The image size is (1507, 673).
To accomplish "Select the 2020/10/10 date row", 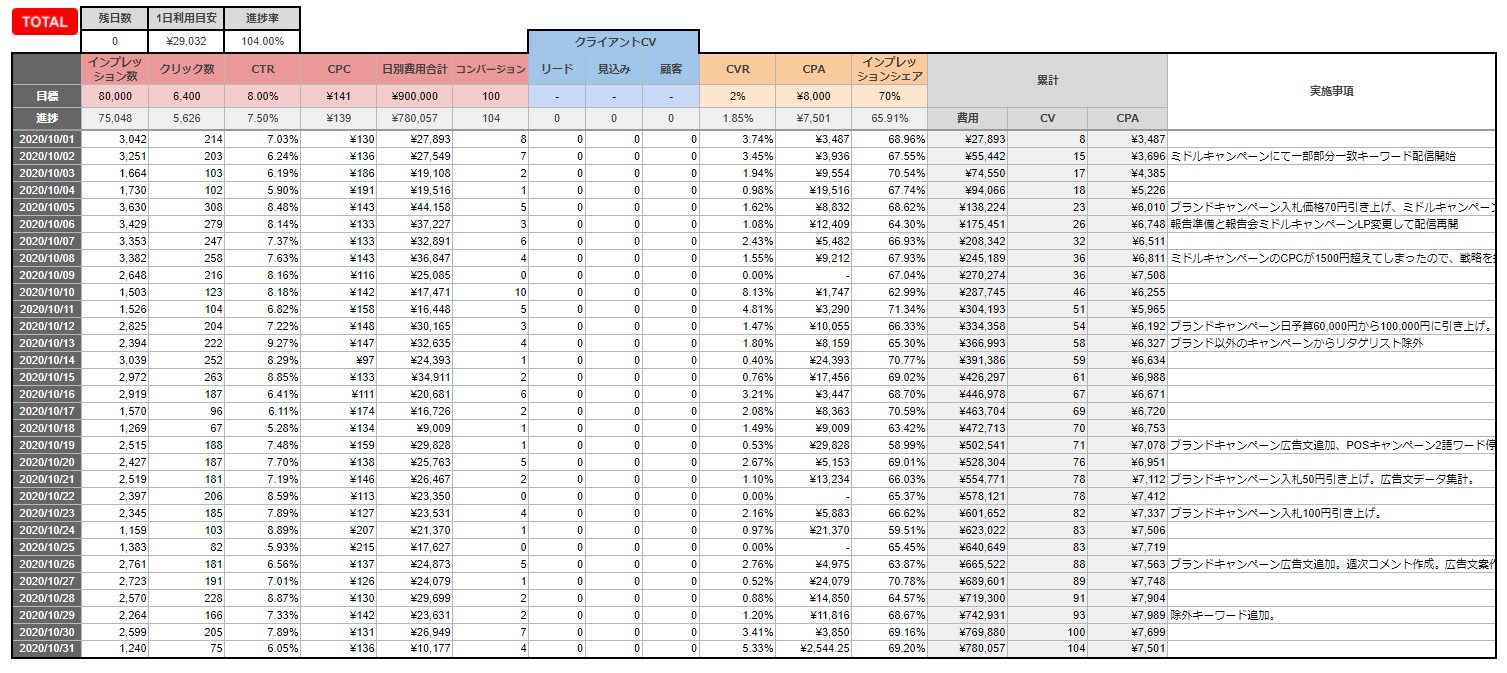I will coord(46,292).
